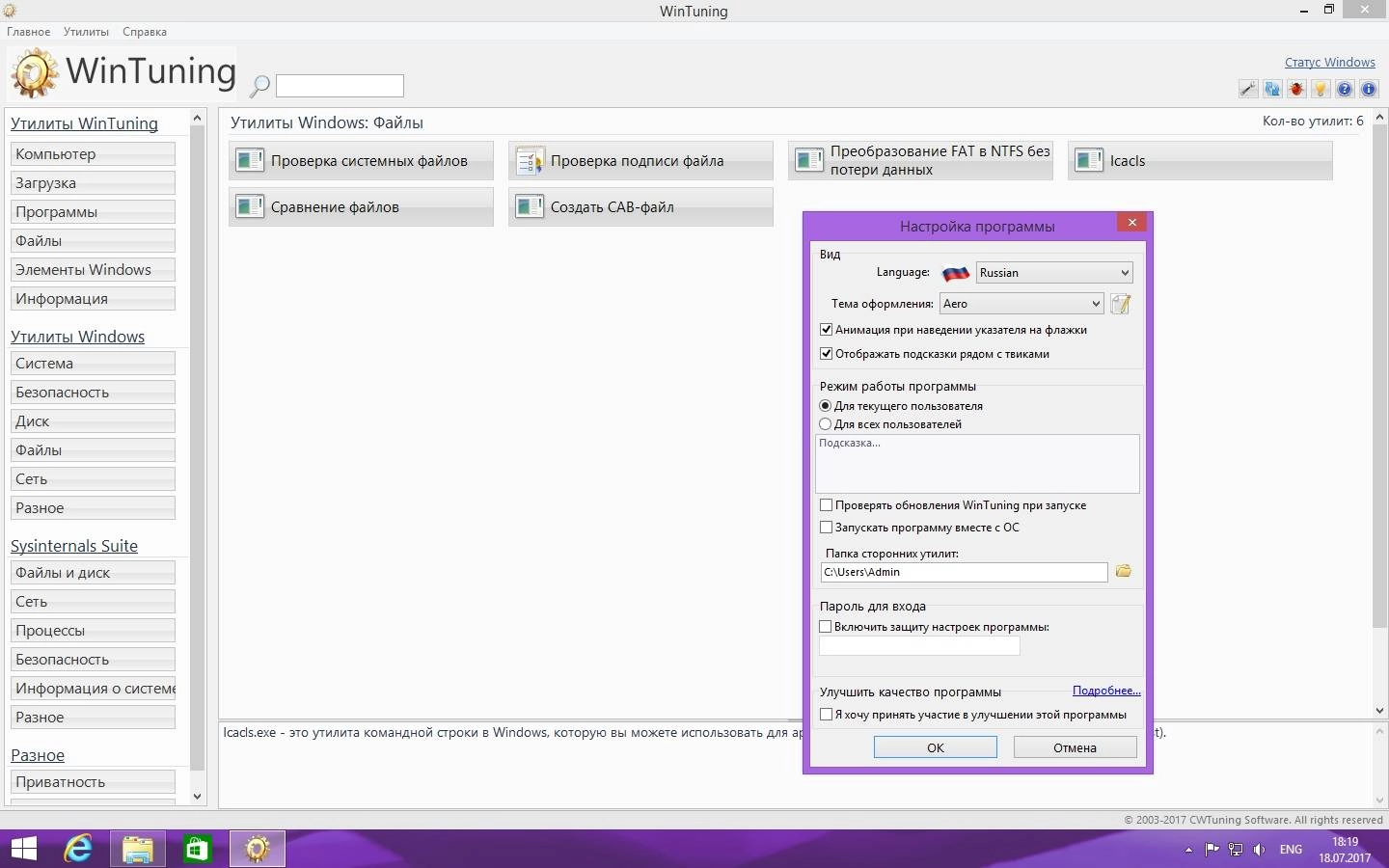
Task: Click the yellow light bulb icon
Action: (1321, 89)
